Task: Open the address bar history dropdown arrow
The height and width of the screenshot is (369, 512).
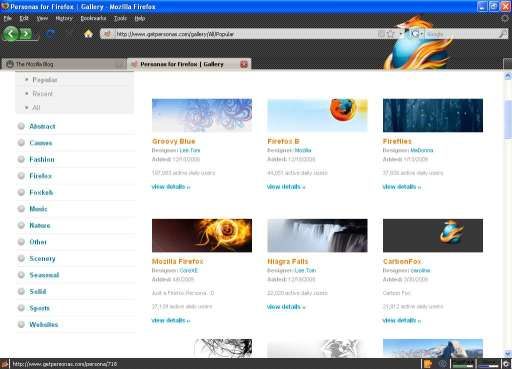Action: tap(401, 34)
